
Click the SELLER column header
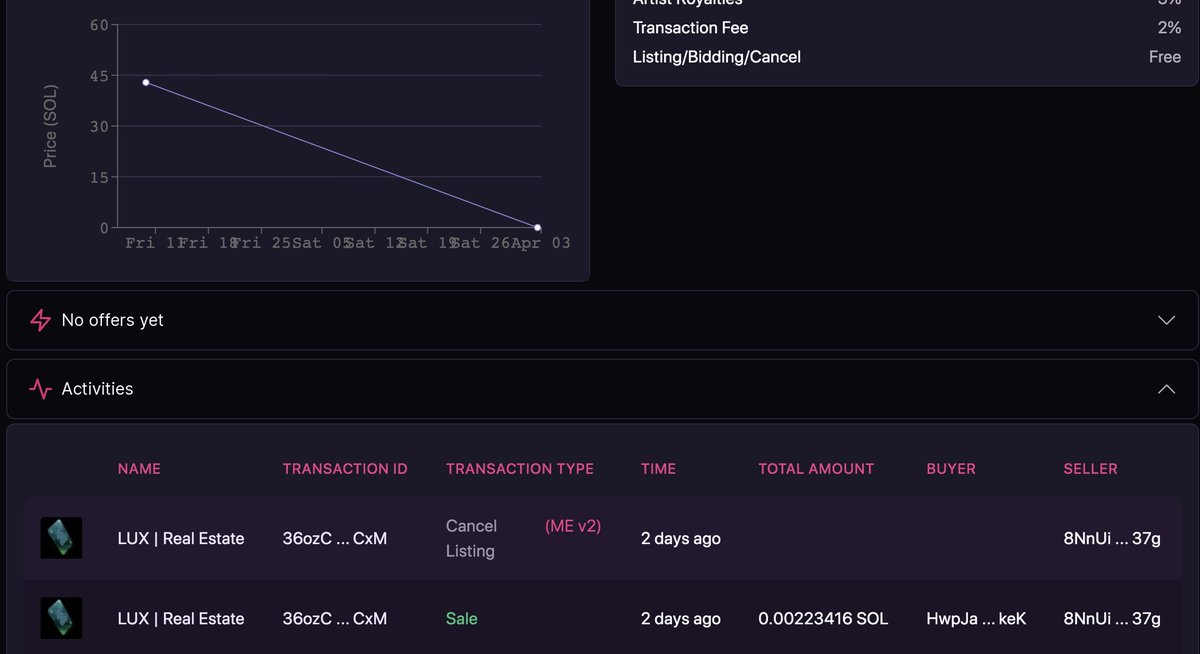click(x=1091, y=468)
